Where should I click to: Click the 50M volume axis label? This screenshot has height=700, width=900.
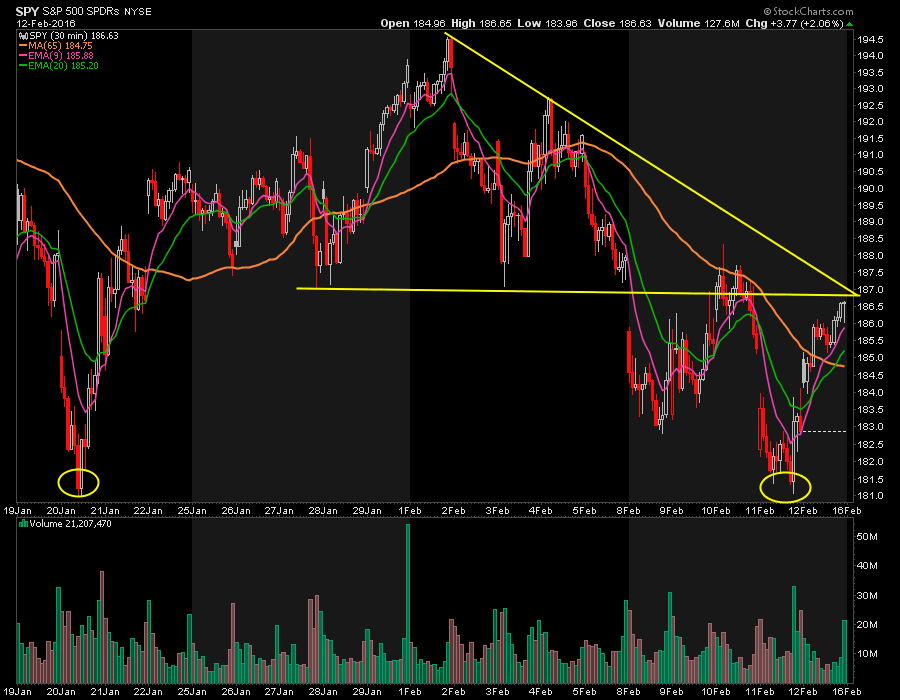(x=867, y=536)
